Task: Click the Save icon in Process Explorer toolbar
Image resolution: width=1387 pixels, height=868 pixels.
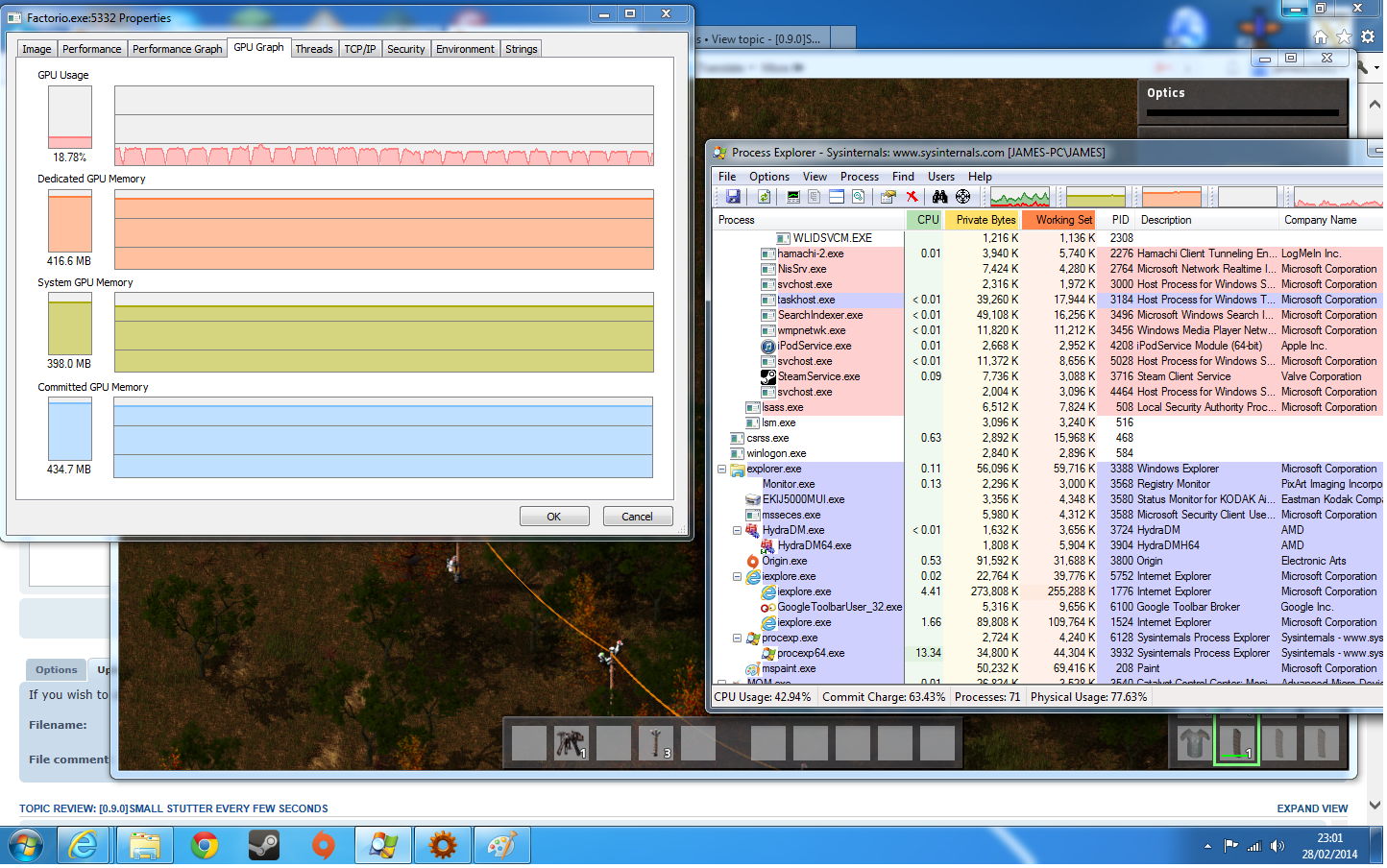Action: [733, 197]
